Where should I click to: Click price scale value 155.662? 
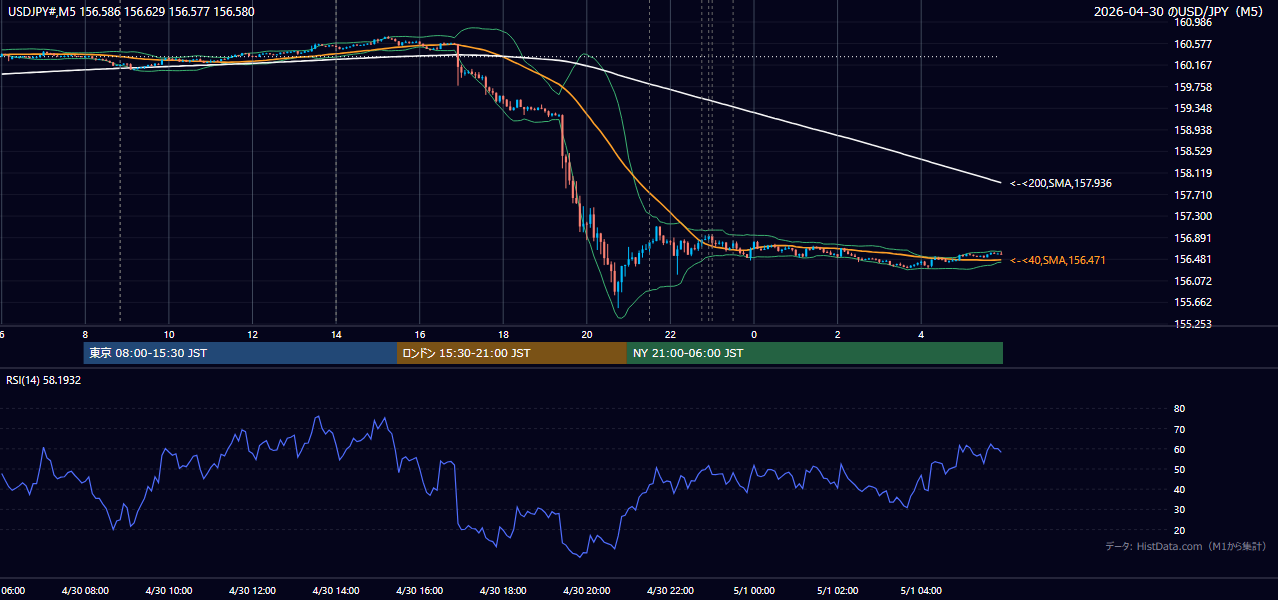point(1193,302)
